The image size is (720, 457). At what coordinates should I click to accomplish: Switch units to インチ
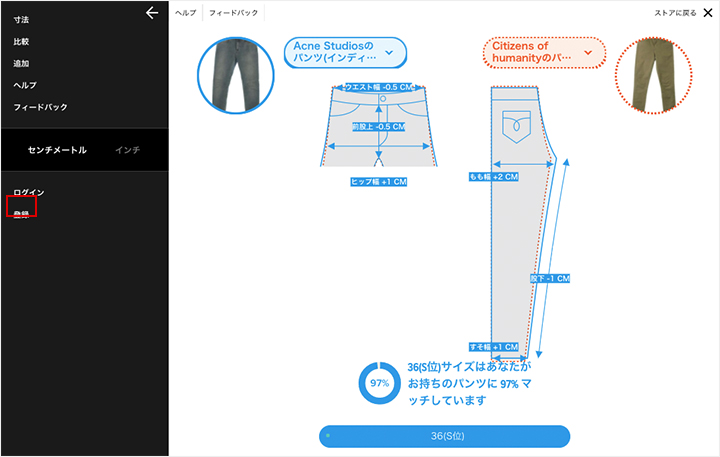click(128, 150)
